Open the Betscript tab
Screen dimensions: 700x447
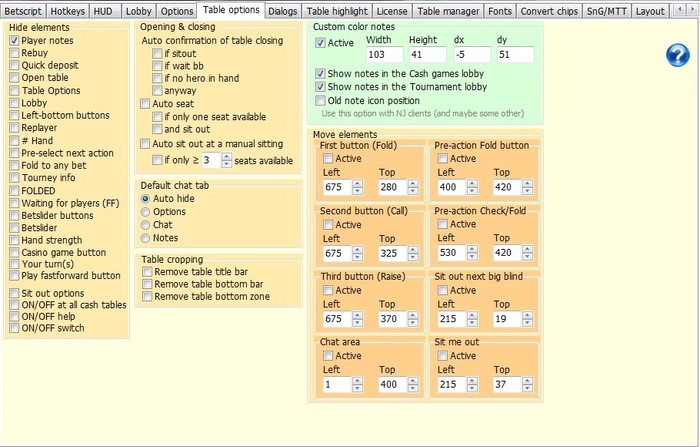(x=25, y=11)
